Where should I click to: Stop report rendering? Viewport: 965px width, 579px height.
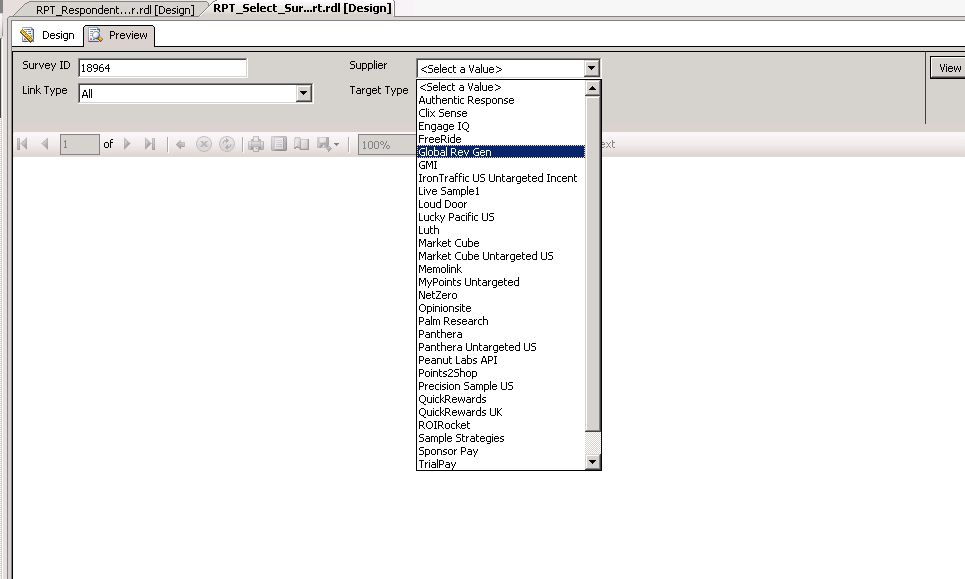(204, 144)
